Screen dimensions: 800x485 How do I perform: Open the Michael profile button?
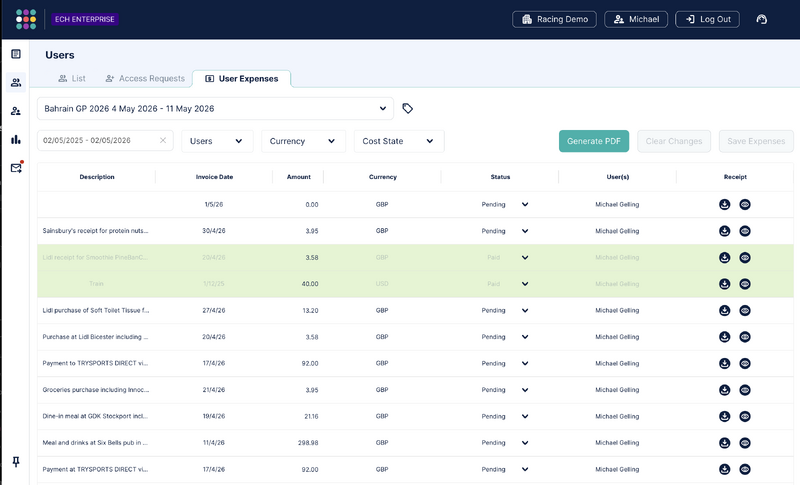click(636, 19)
